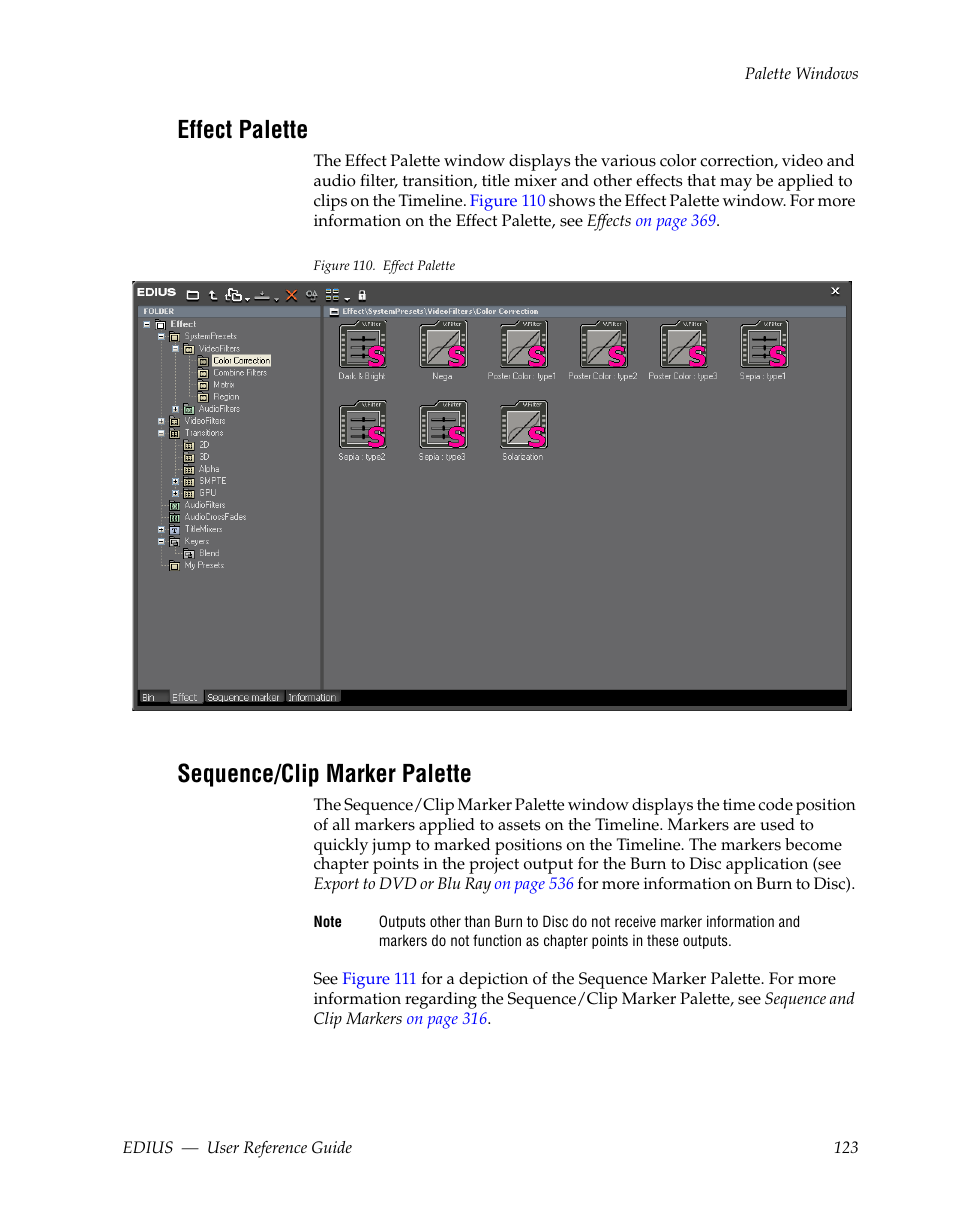Select the 2D transitions folder

[204, 445]
